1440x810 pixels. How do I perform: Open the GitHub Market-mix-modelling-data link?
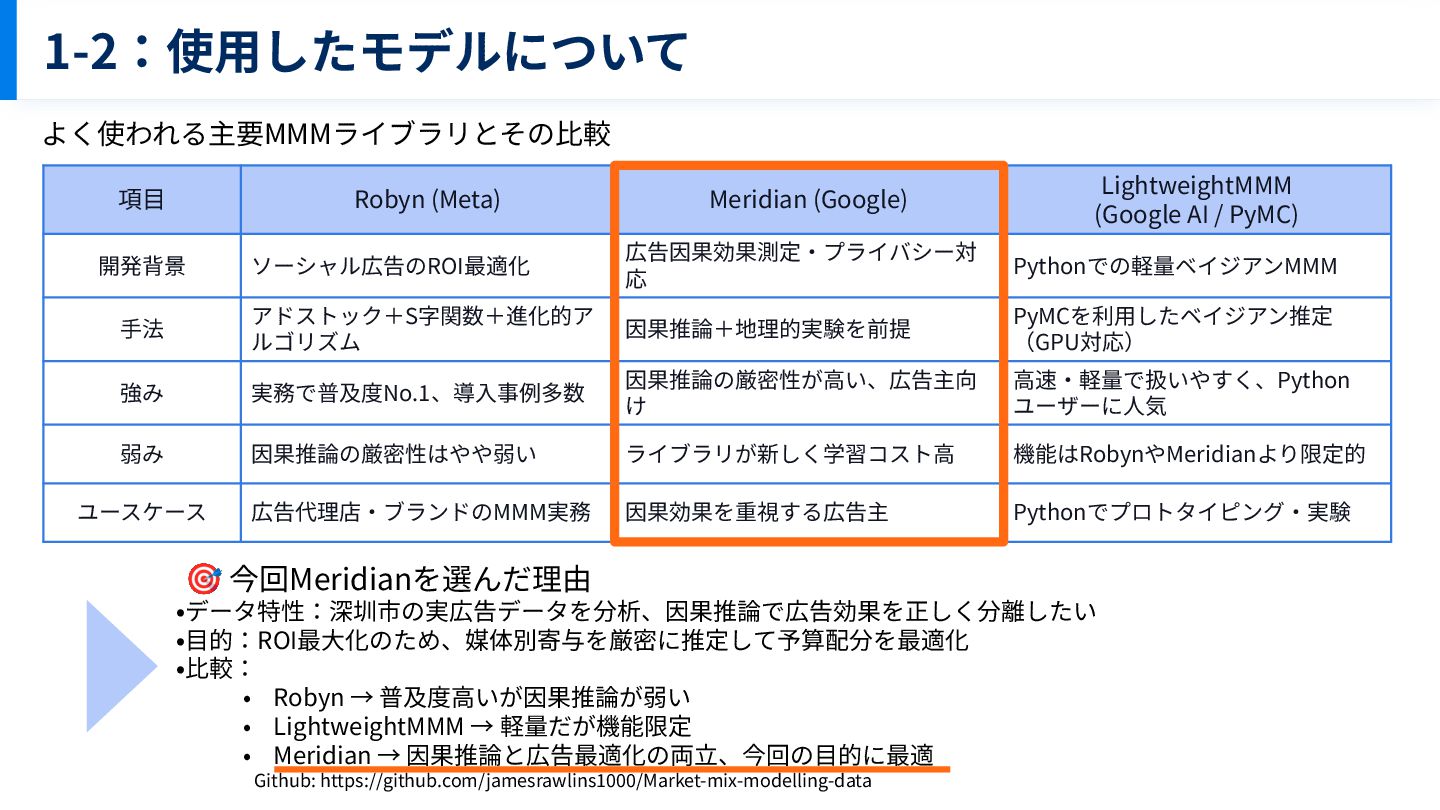click(563, 781)
